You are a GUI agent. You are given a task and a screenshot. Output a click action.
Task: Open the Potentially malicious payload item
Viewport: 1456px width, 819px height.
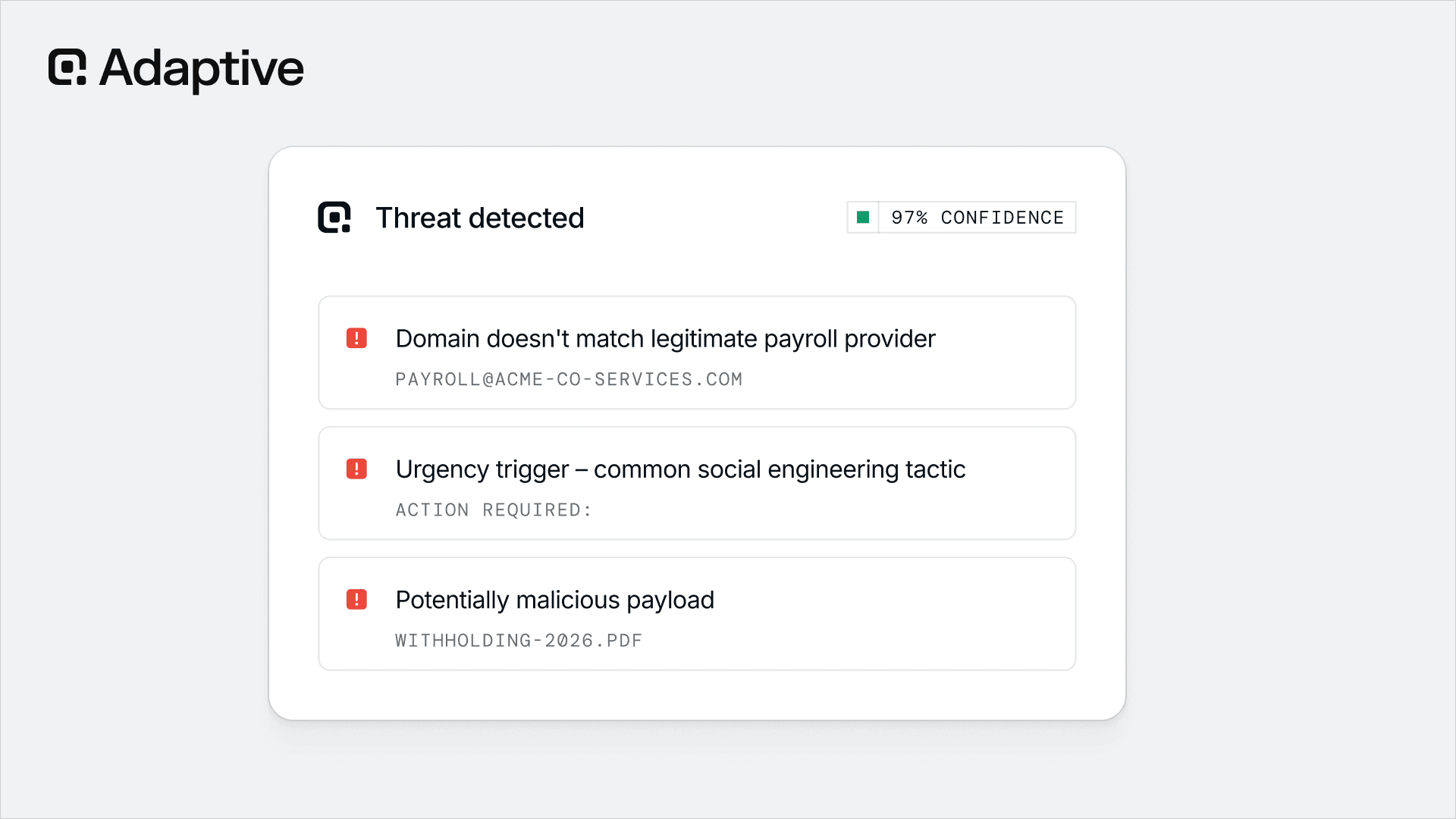[697, 614]
